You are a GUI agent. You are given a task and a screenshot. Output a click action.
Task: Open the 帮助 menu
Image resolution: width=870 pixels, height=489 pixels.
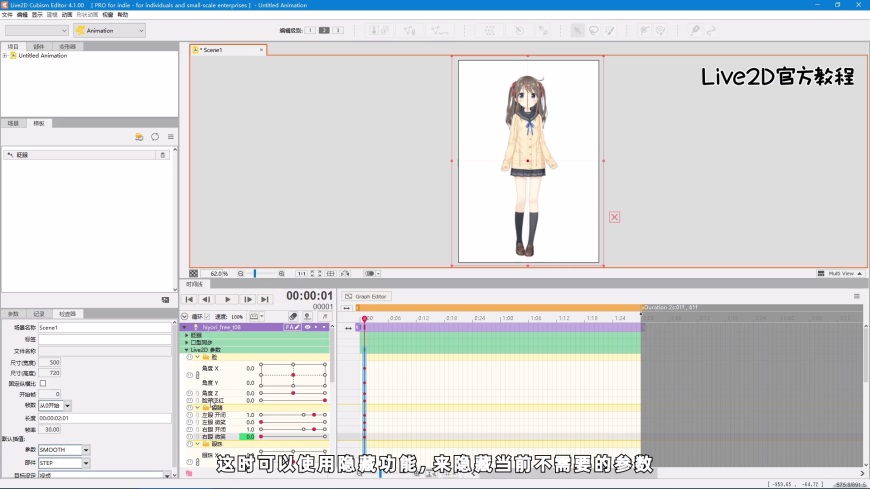click(123, 15)
